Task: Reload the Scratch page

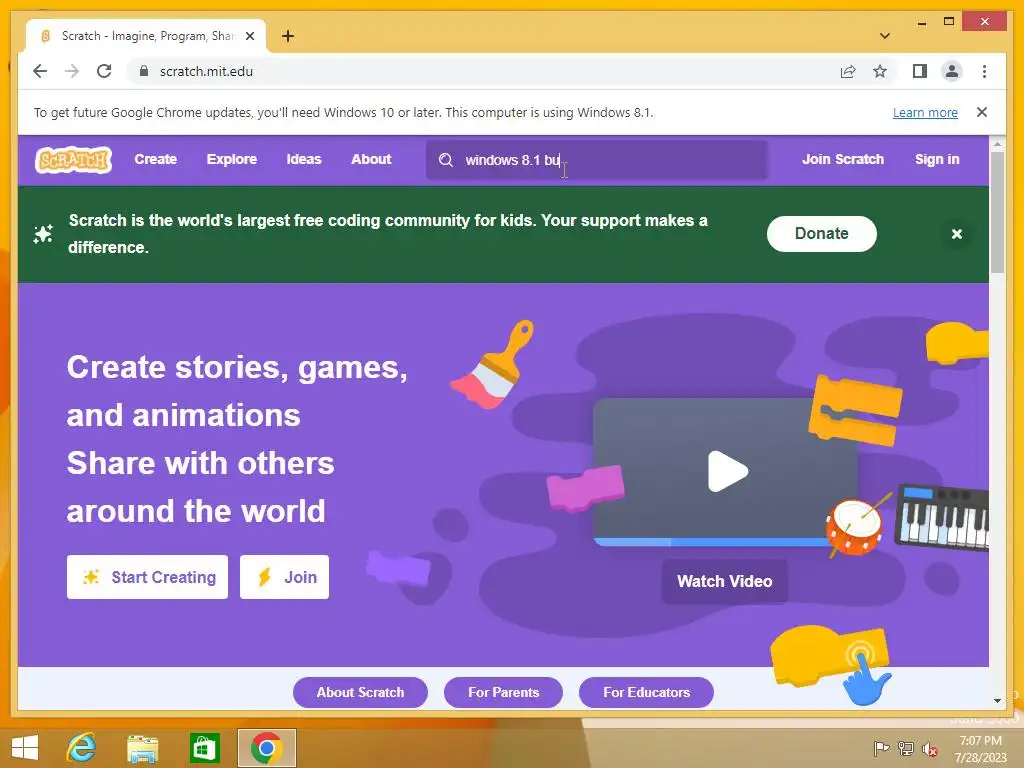Action: pos(104,71)
